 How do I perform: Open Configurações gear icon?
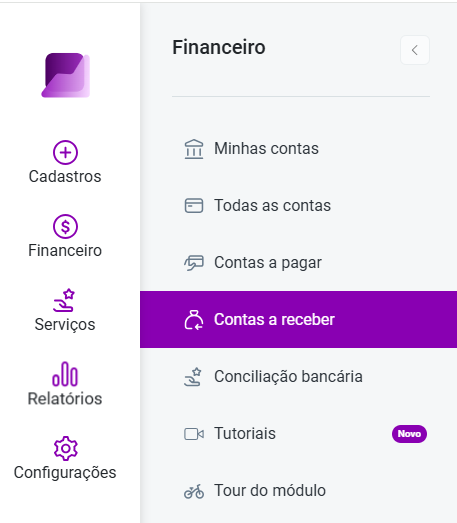(x=66, y=448)
